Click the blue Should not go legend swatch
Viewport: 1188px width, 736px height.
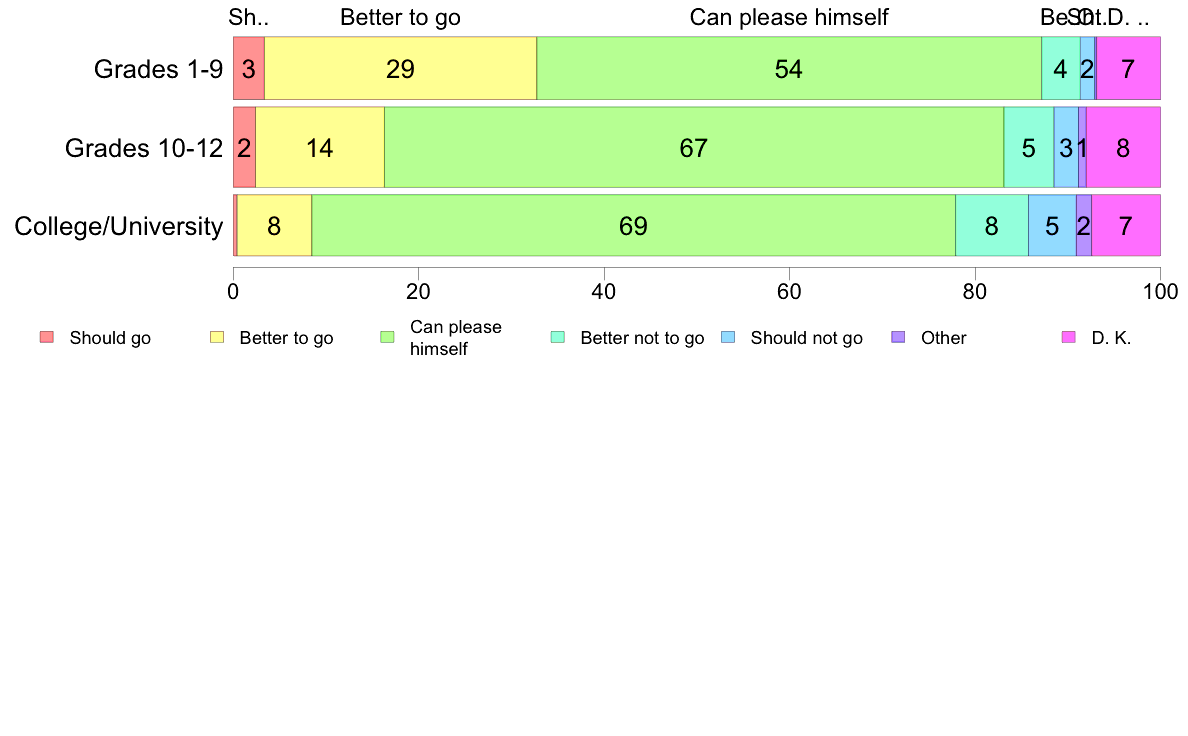[x=728, y=337]
